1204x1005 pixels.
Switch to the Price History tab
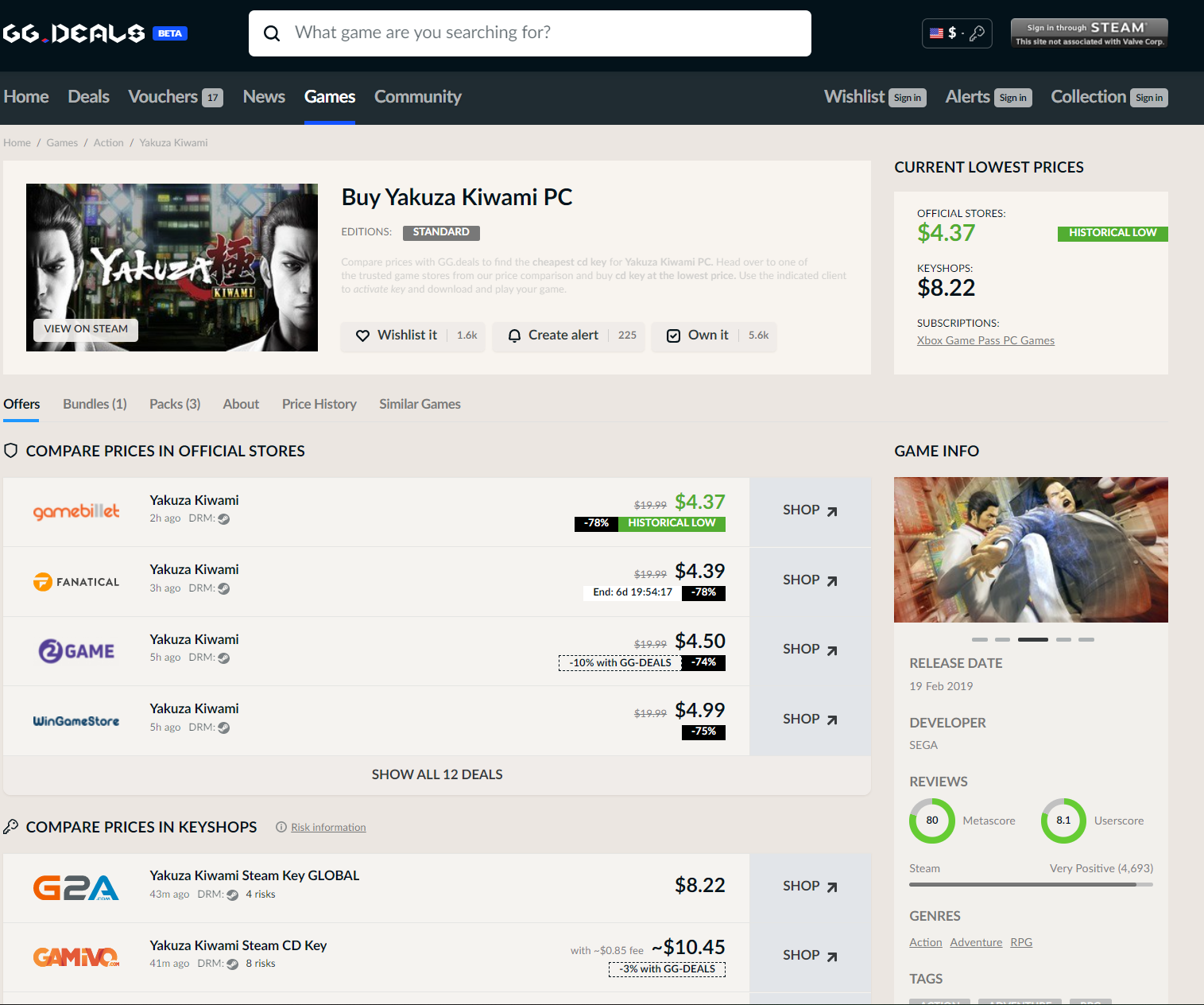click(319, 404)
